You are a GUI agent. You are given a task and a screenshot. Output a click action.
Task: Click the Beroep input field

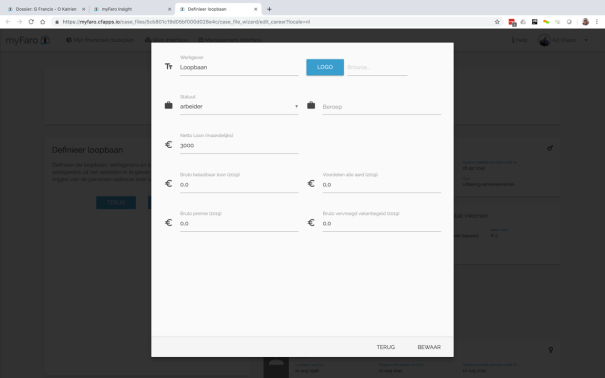(382, 107)
